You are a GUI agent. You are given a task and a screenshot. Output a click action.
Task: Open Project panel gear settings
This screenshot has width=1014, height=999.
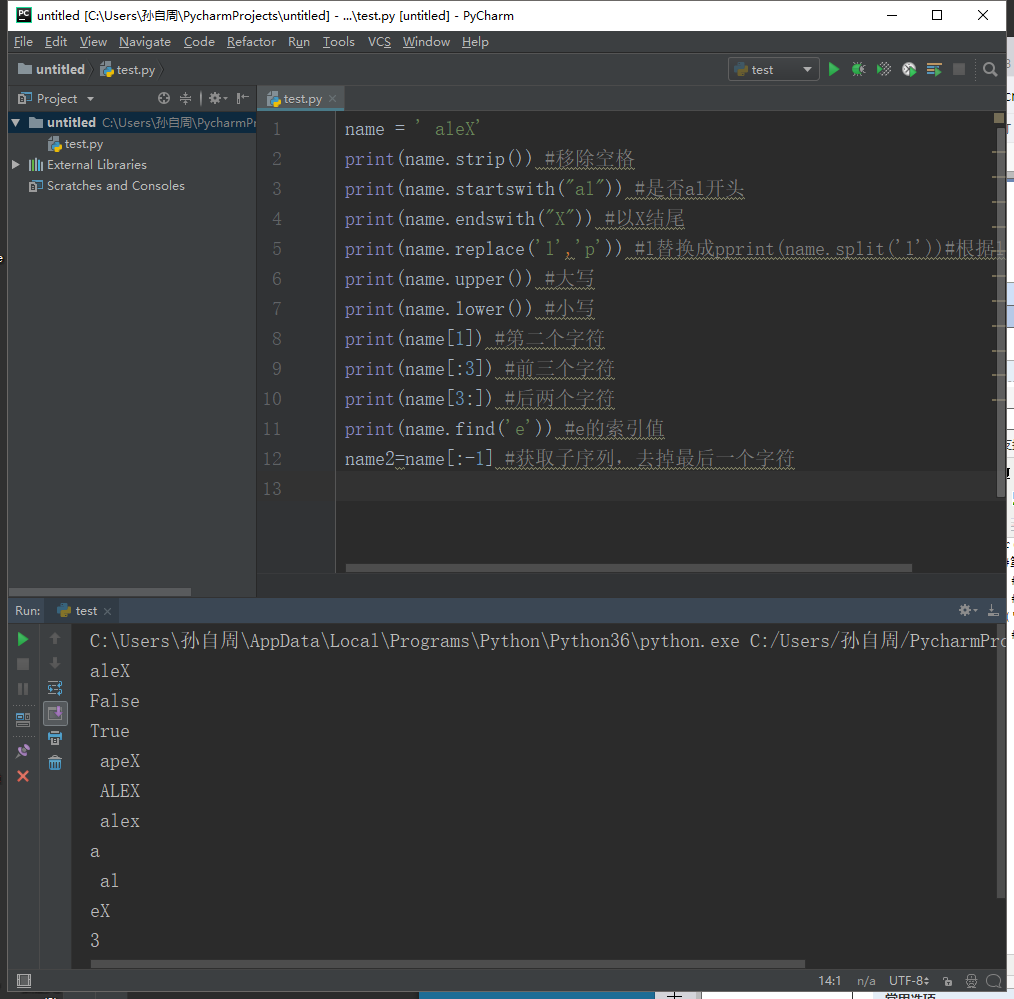coord(217,98)
